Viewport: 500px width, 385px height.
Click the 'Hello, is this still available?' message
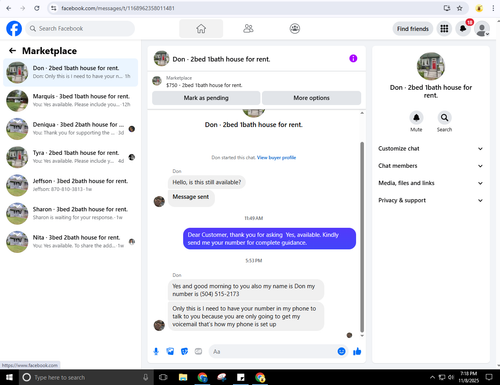(207, 182)
